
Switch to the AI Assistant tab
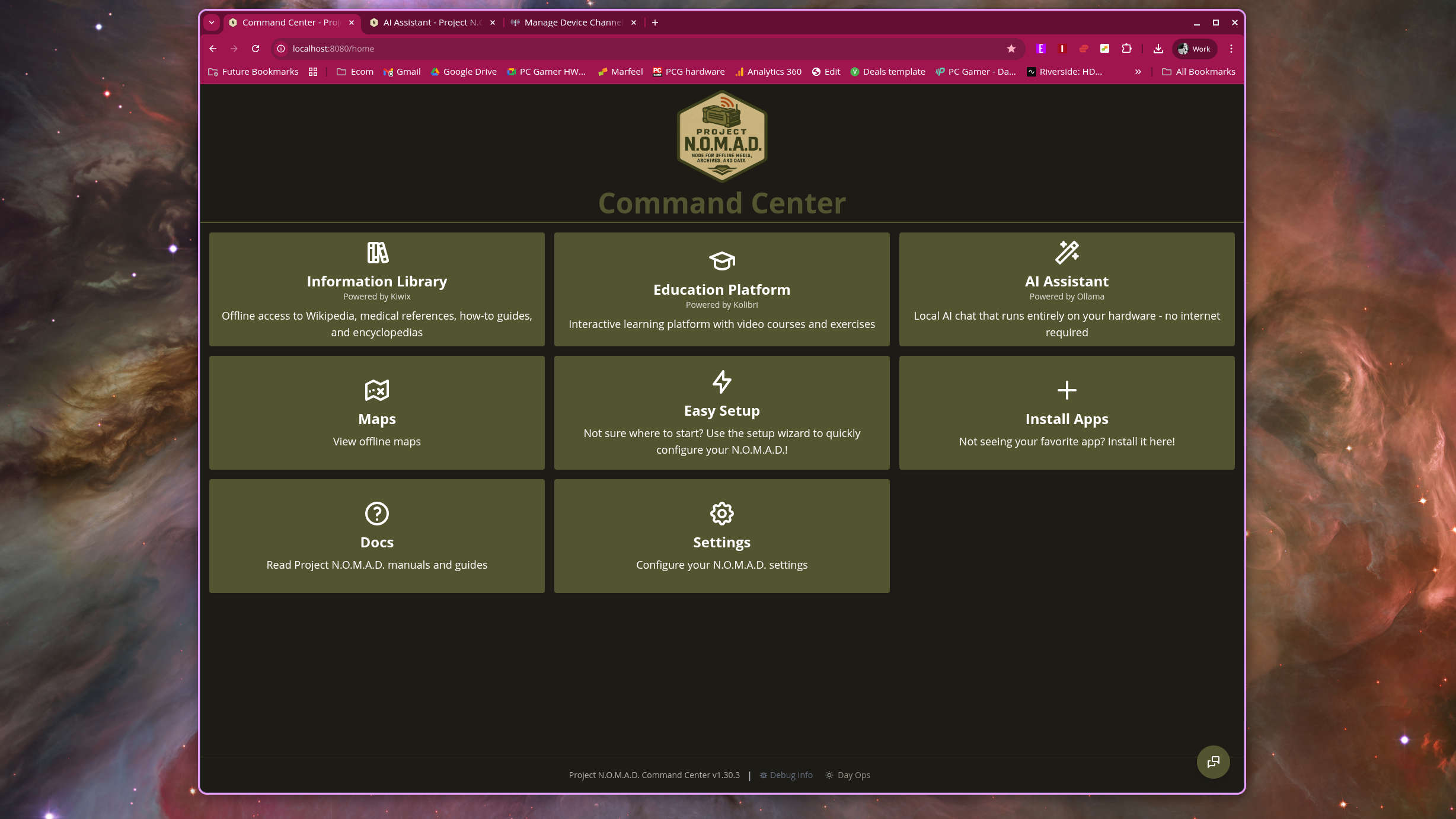[x=430, y=23]
